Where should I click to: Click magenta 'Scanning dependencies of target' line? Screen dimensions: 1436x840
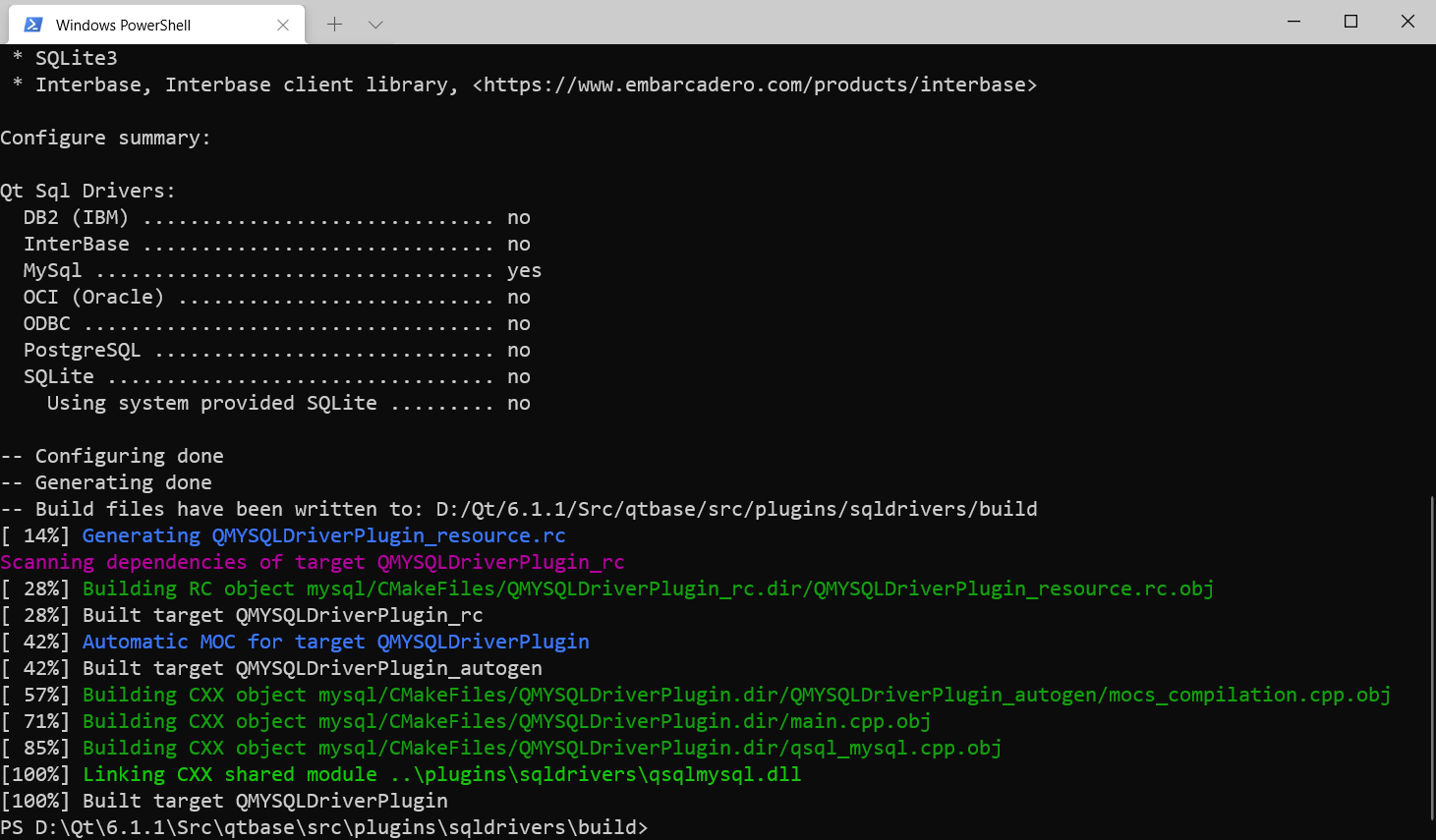click(313, 562)
